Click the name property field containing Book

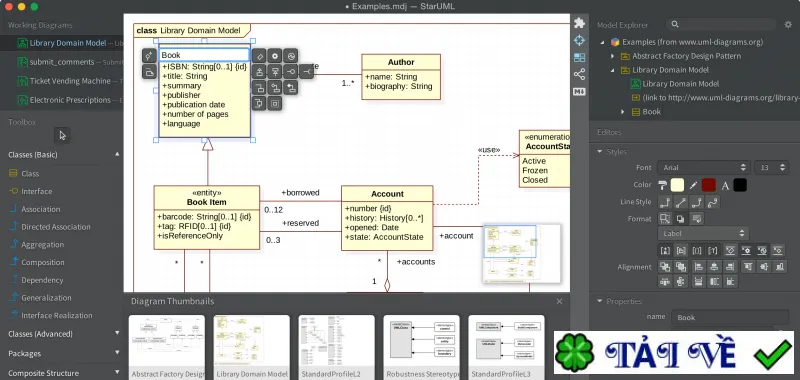[730, 317]
